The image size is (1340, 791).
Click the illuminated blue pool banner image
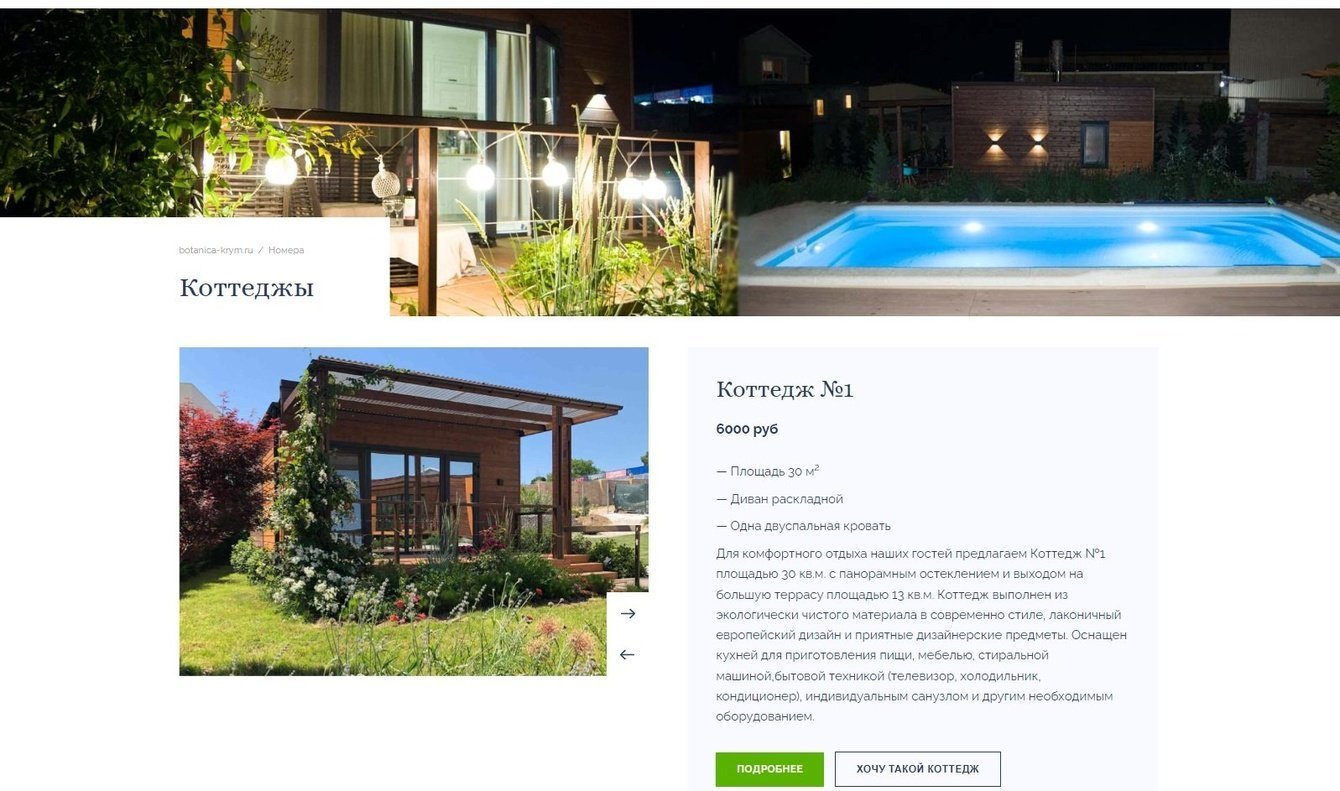pos(1039,162)
